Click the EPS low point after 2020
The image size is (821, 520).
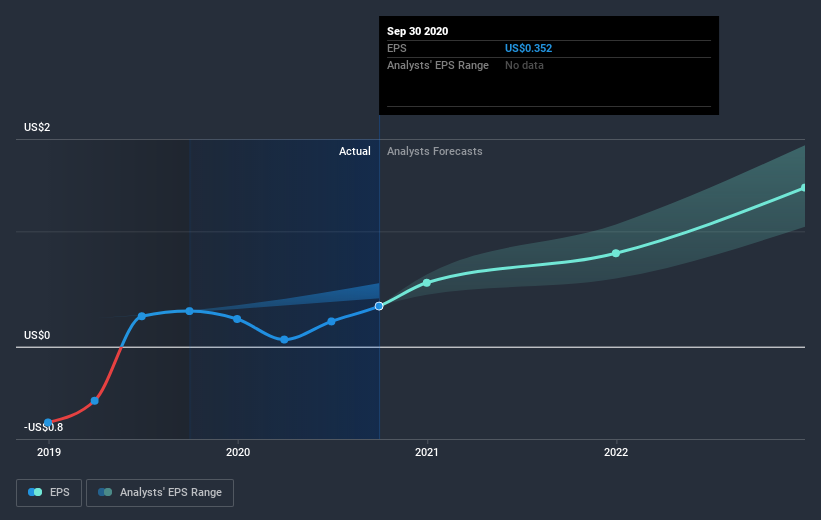click(284, 340)
